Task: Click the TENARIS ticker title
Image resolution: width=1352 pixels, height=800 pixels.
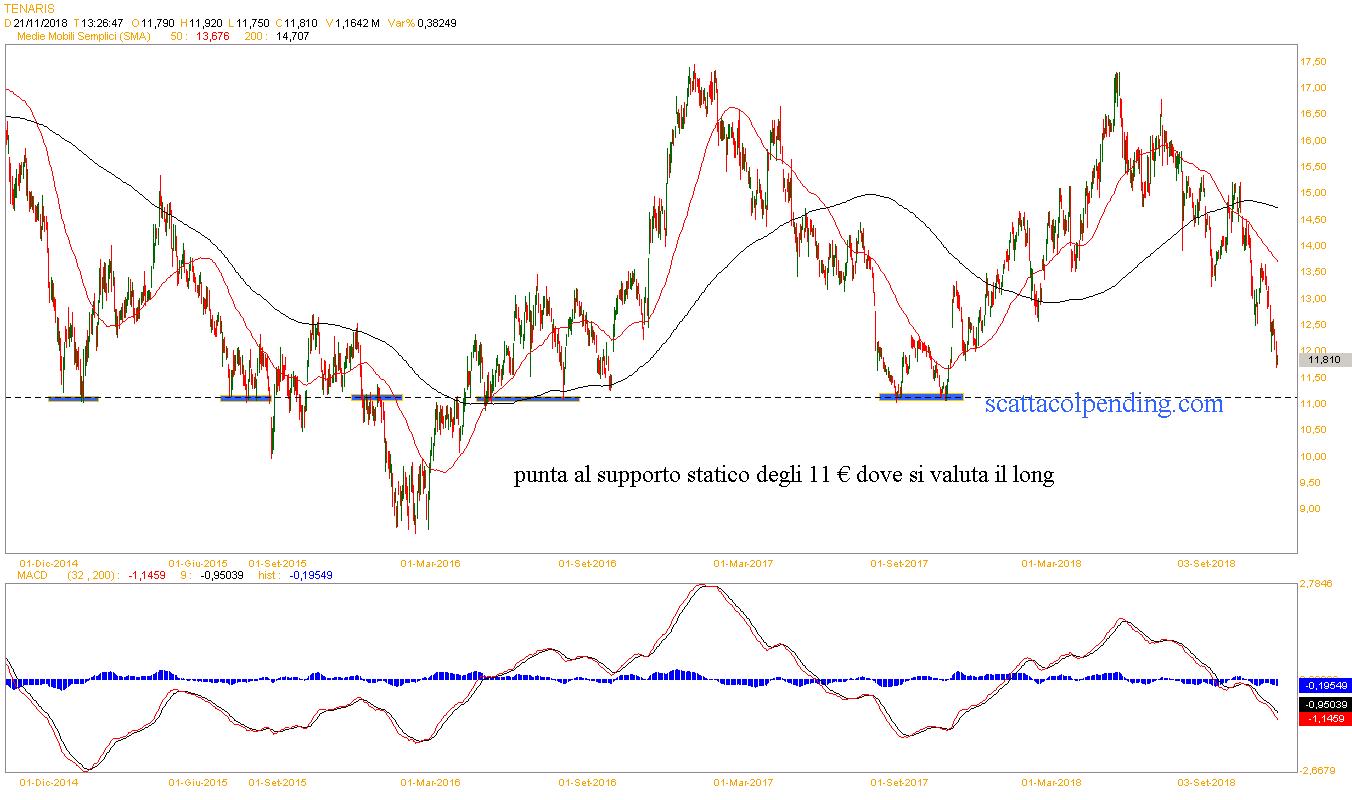Action: pos(30,8)
